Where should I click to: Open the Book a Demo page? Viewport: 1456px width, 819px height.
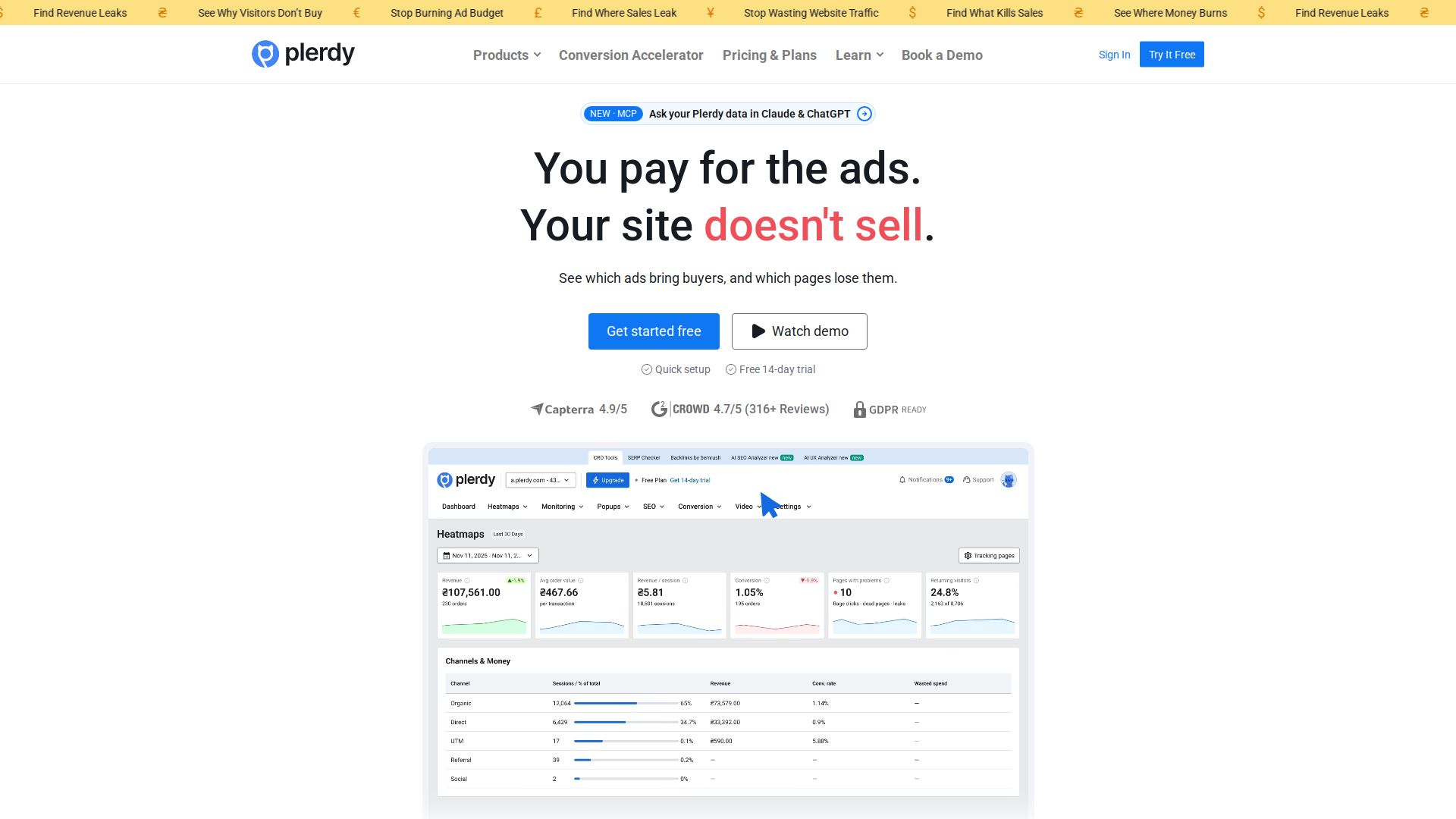click(x=942, y=55)
